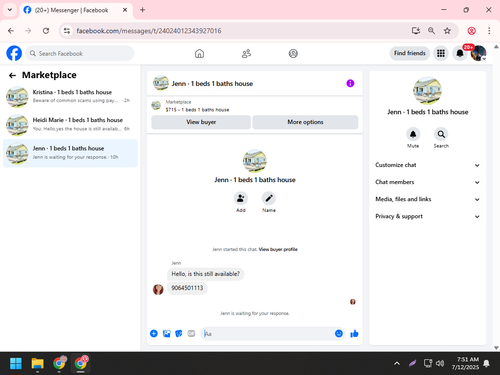
Task: Open Heidi Marie conversation in the list
Action: tap(70, 125)
